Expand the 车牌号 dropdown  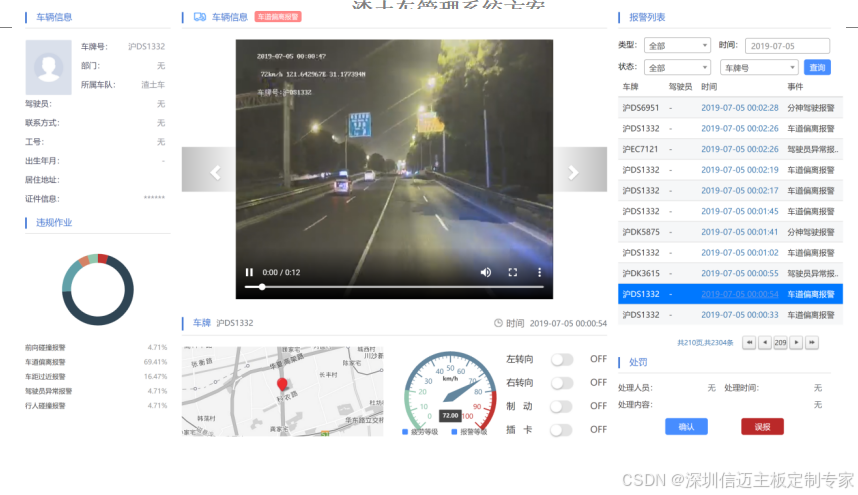[x=758, y=68]
